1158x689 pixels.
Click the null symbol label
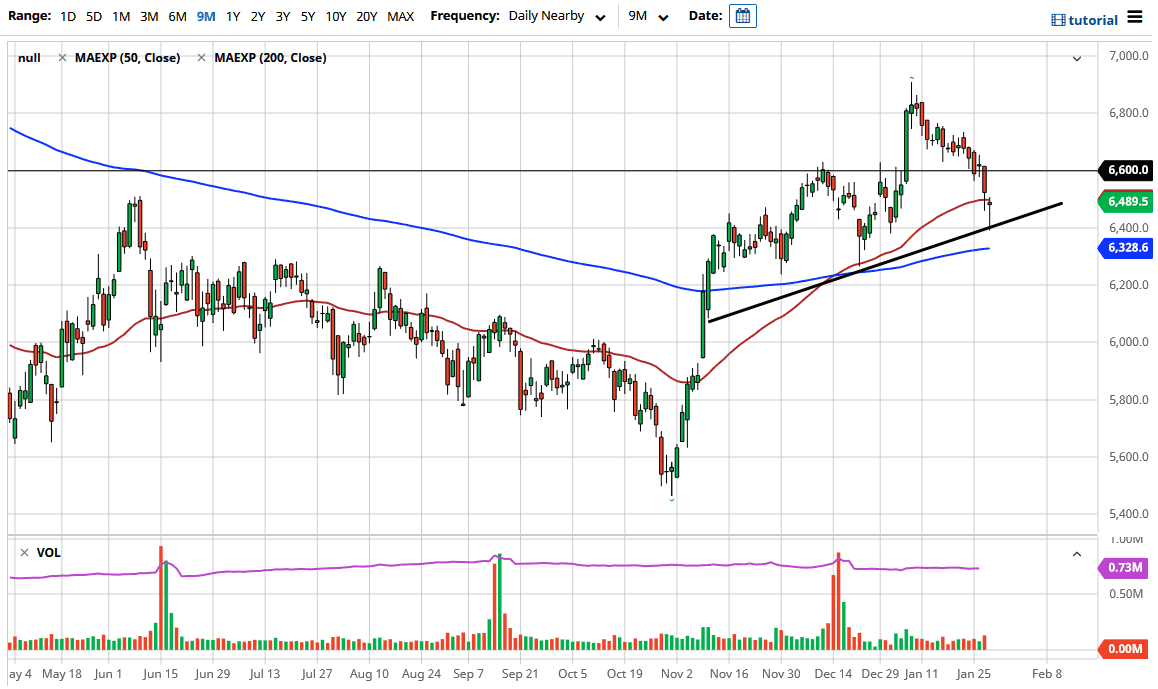pyautogui.click(x=30, y=58)
